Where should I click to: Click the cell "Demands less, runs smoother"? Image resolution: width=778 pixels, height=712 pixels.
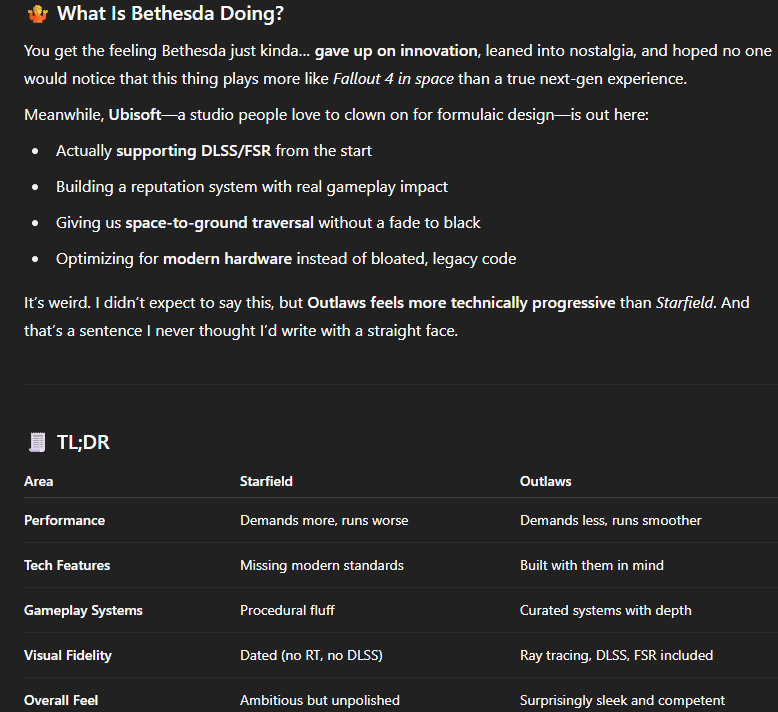[x=611, y=520]
